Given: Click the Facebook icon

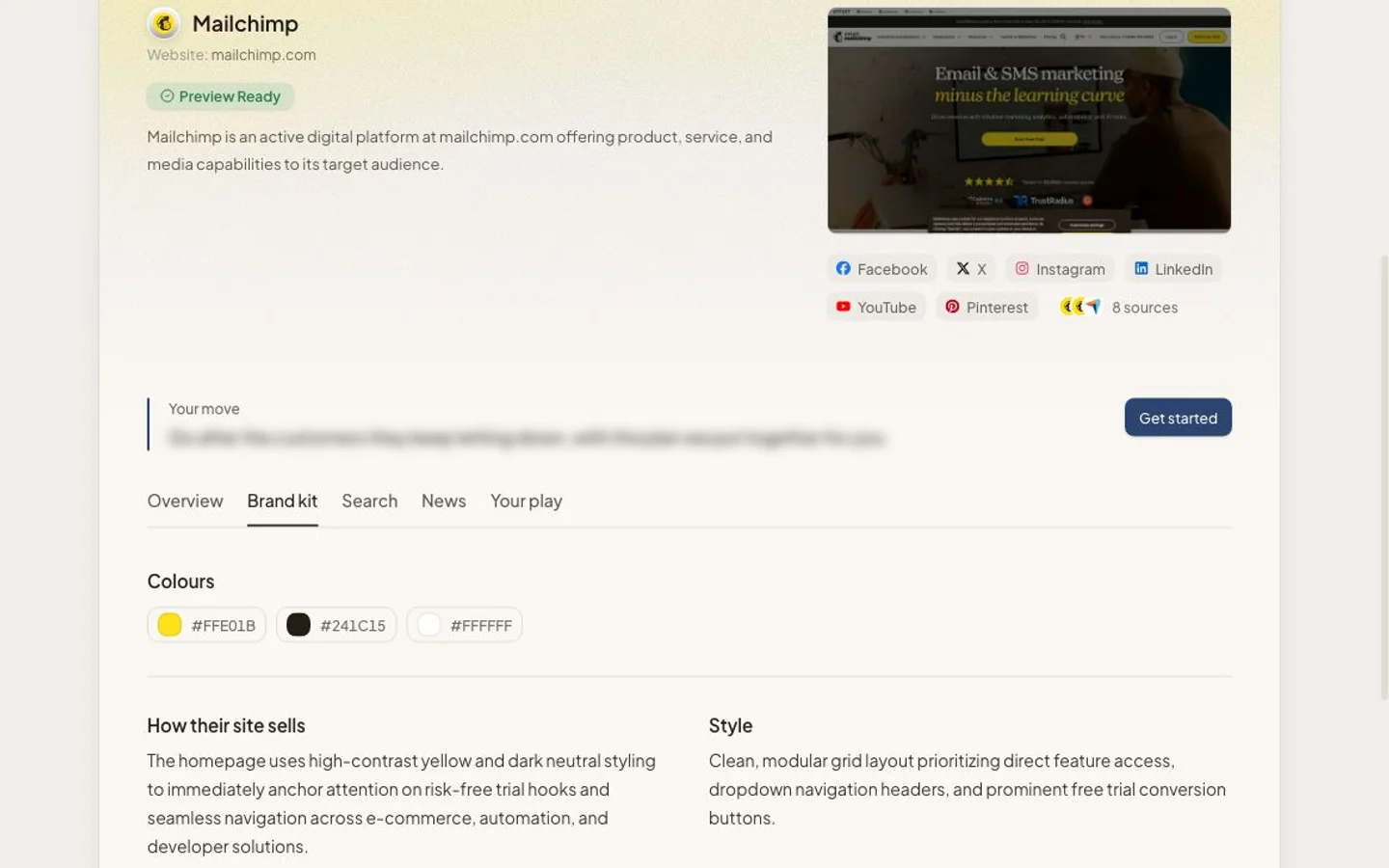Looking at the screenshot, I should coord(843,268).
